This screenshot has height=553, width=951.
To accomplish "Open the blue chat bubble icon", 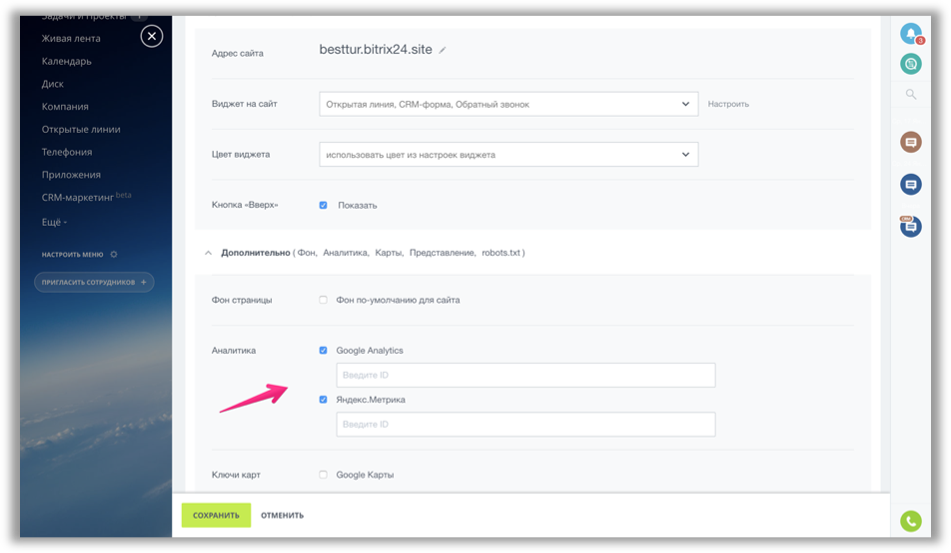I will click(910, 184).
